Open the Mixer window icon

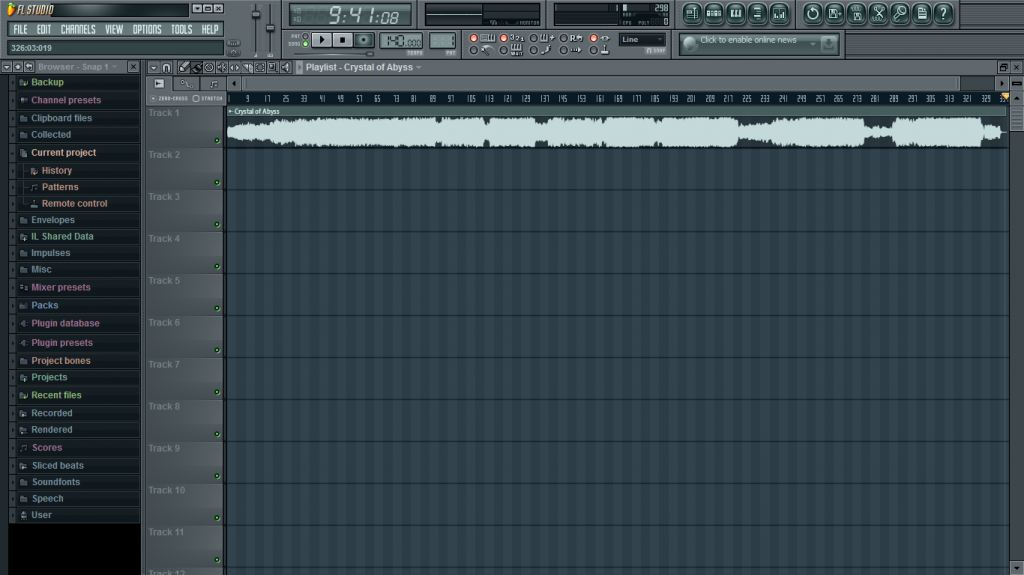click(779, 13)
